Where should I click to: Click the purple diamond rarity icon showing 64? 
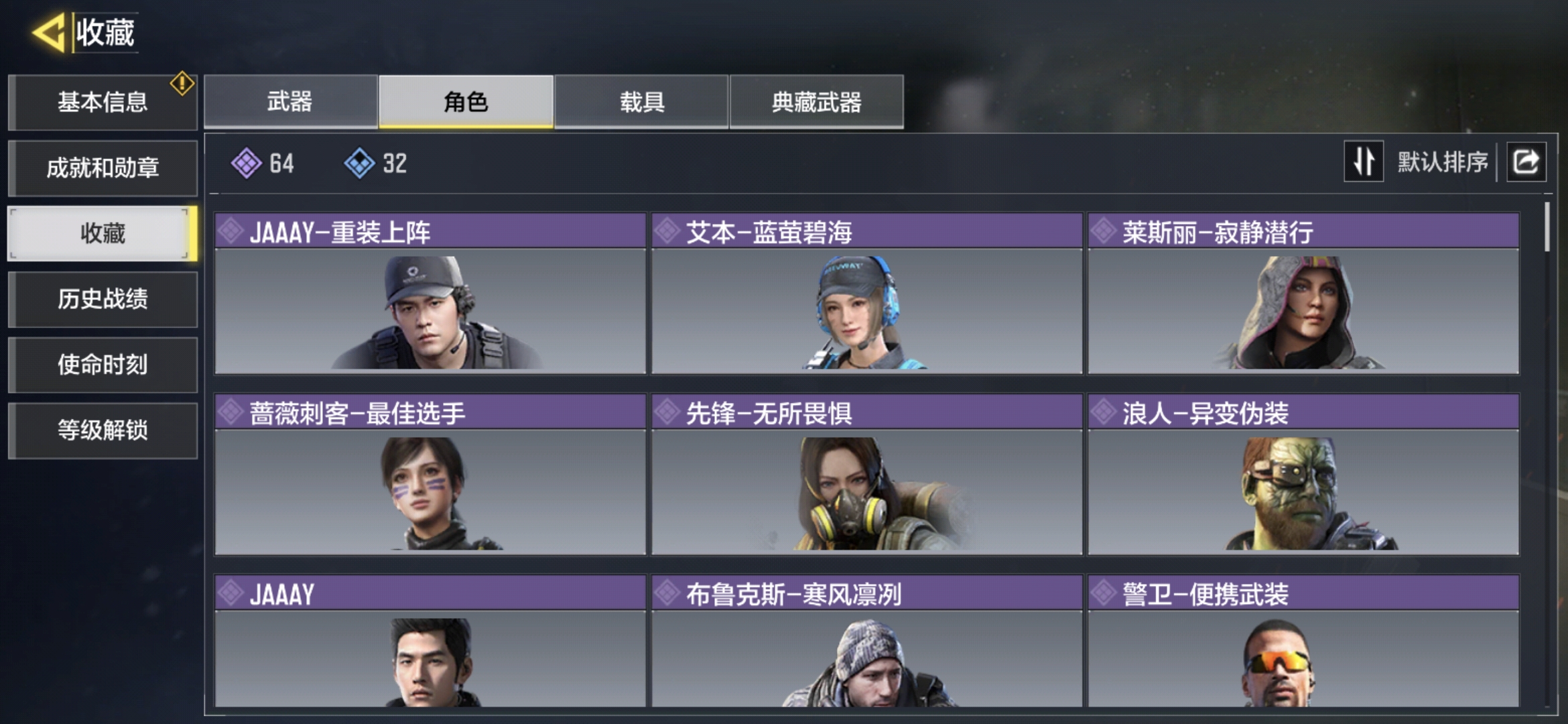pyautogui.click(x=247, y=163)
